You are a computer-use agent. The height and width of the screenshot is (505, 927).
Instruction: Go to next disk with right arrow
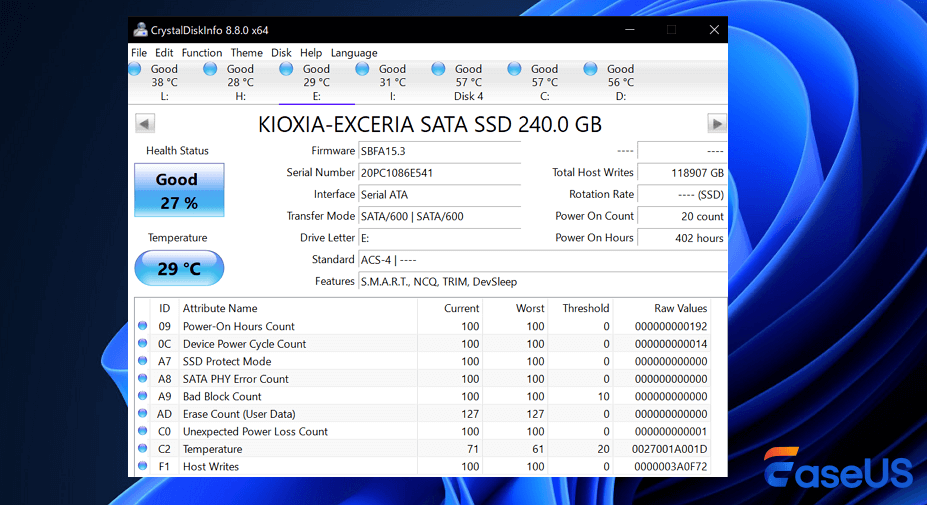(x=716, y=123)
